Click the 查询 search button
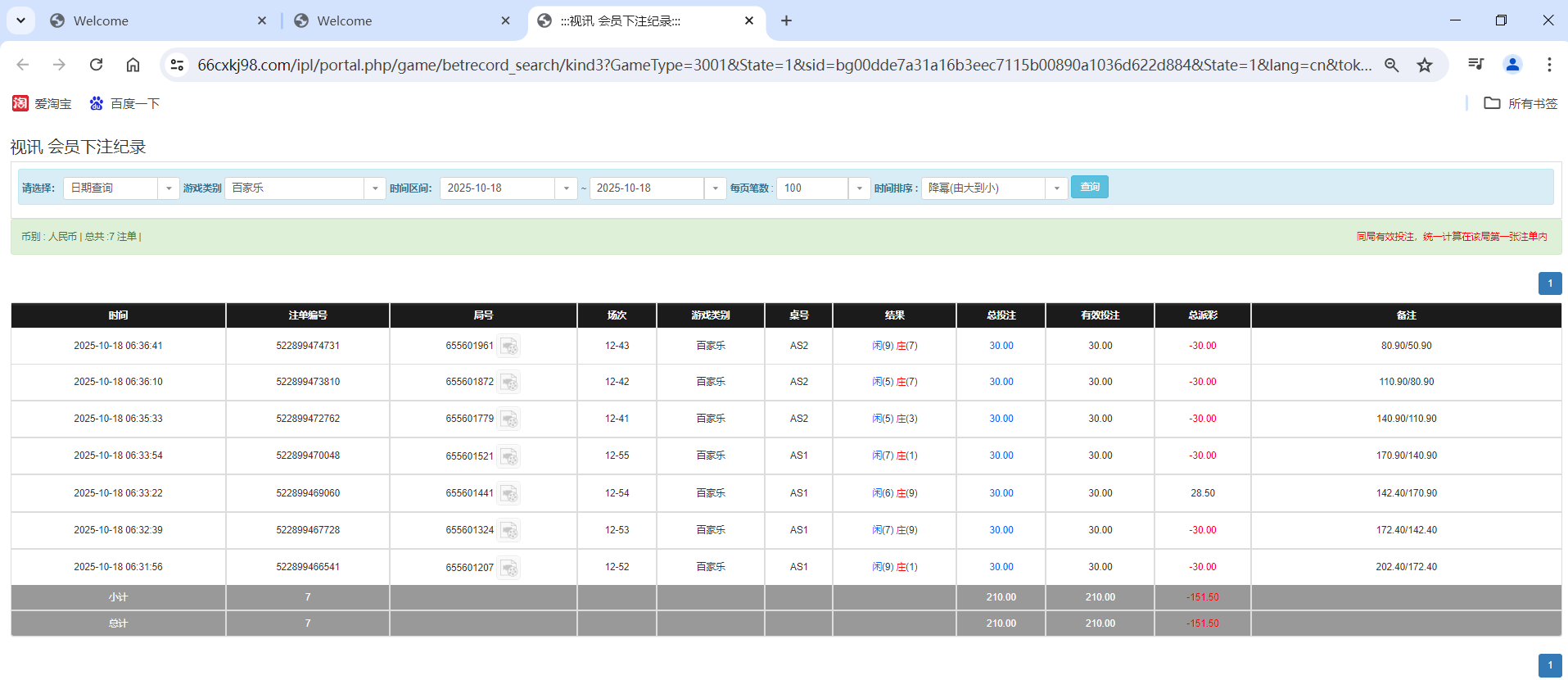The image size is (1568, 680). click(x=1089, y=188)
